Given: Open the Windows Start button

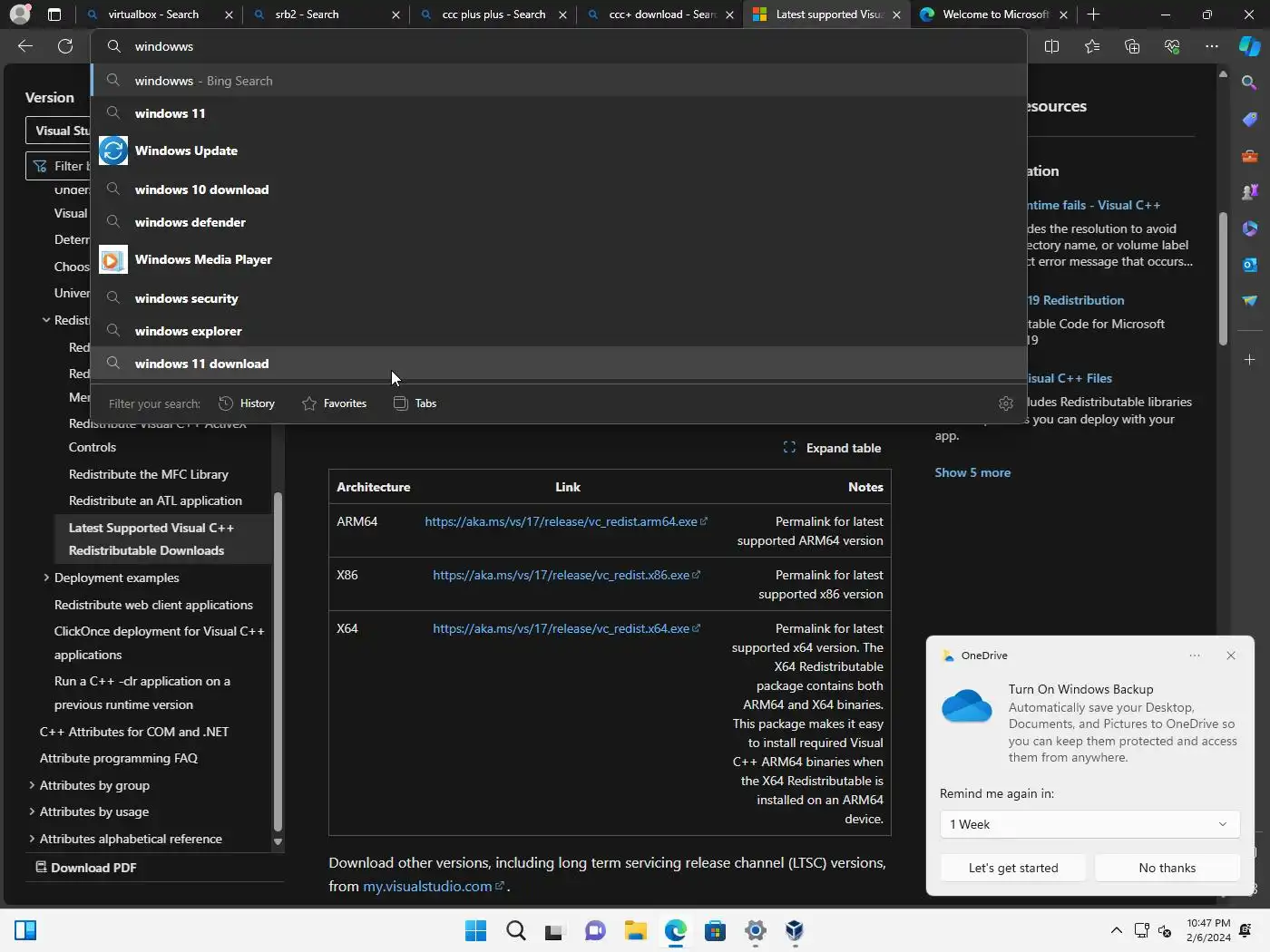Looking at the screenshot, I should [475, 931].
